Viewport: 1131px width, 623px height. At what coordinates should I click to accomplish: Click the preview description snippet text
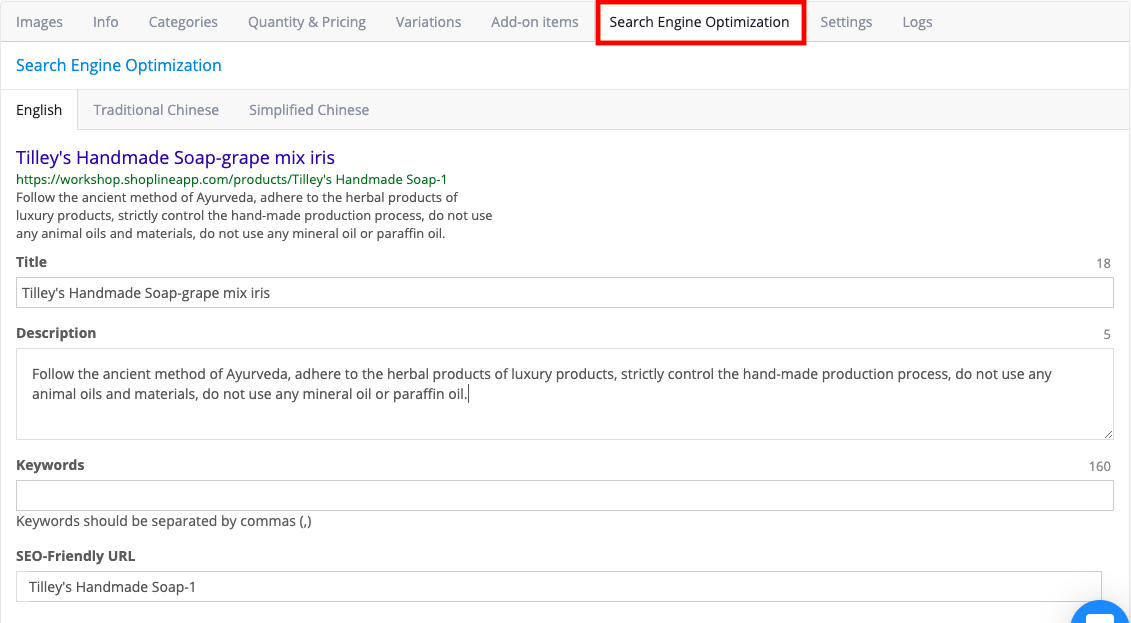click(254, 216)
